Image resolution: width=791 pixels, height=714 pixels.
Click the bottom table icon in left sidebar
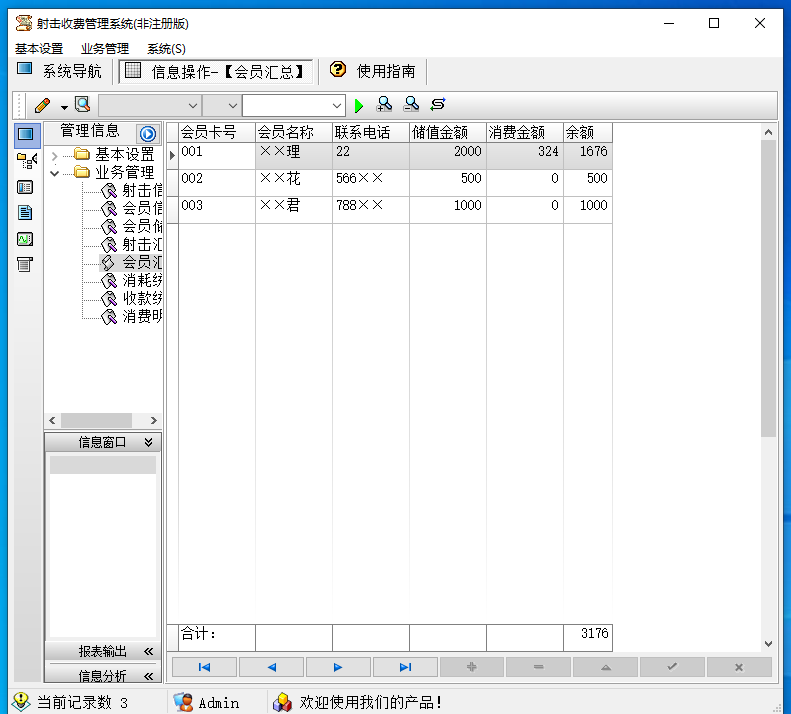(x=25, y=264)
